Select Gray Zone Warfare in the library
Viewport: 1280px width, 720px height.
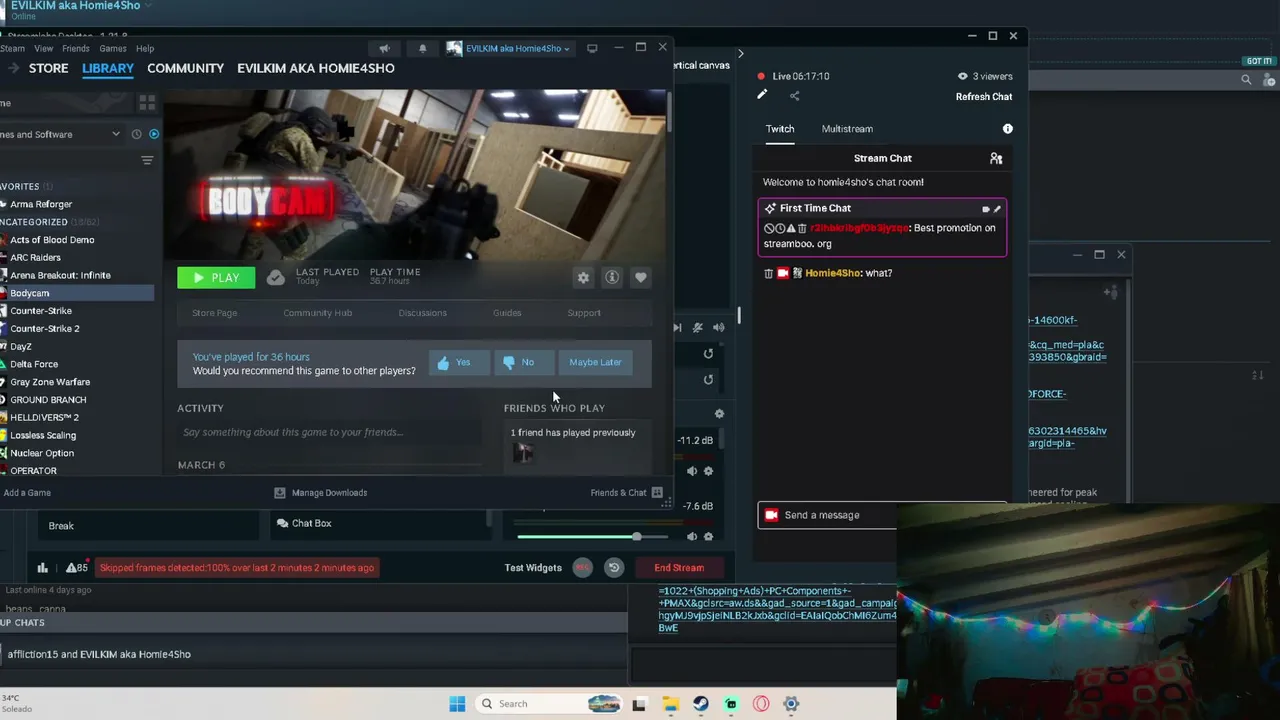tap(50, 382)
